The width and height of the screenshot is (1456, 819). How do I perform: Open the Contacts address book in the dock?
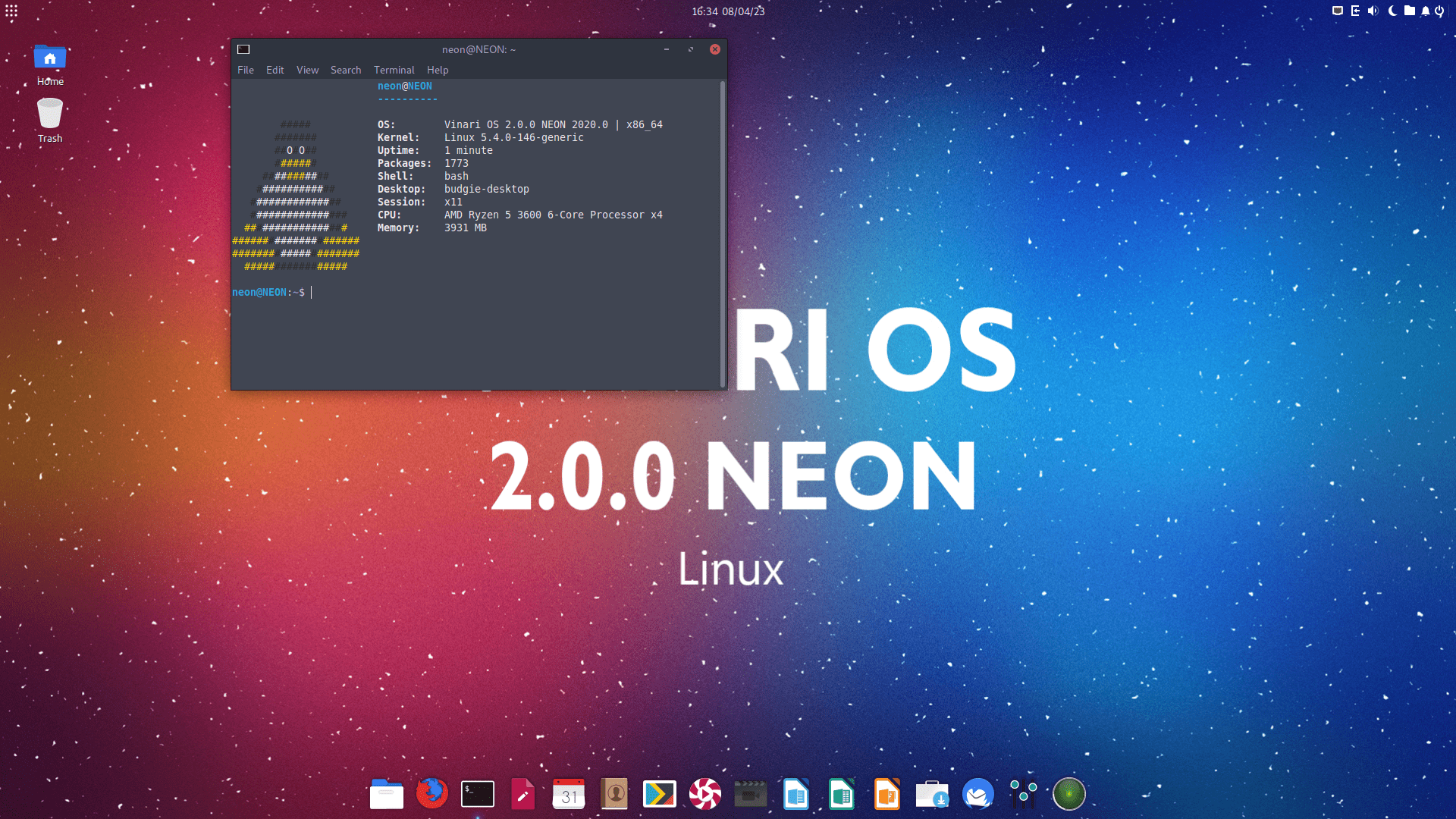(614, 794)
